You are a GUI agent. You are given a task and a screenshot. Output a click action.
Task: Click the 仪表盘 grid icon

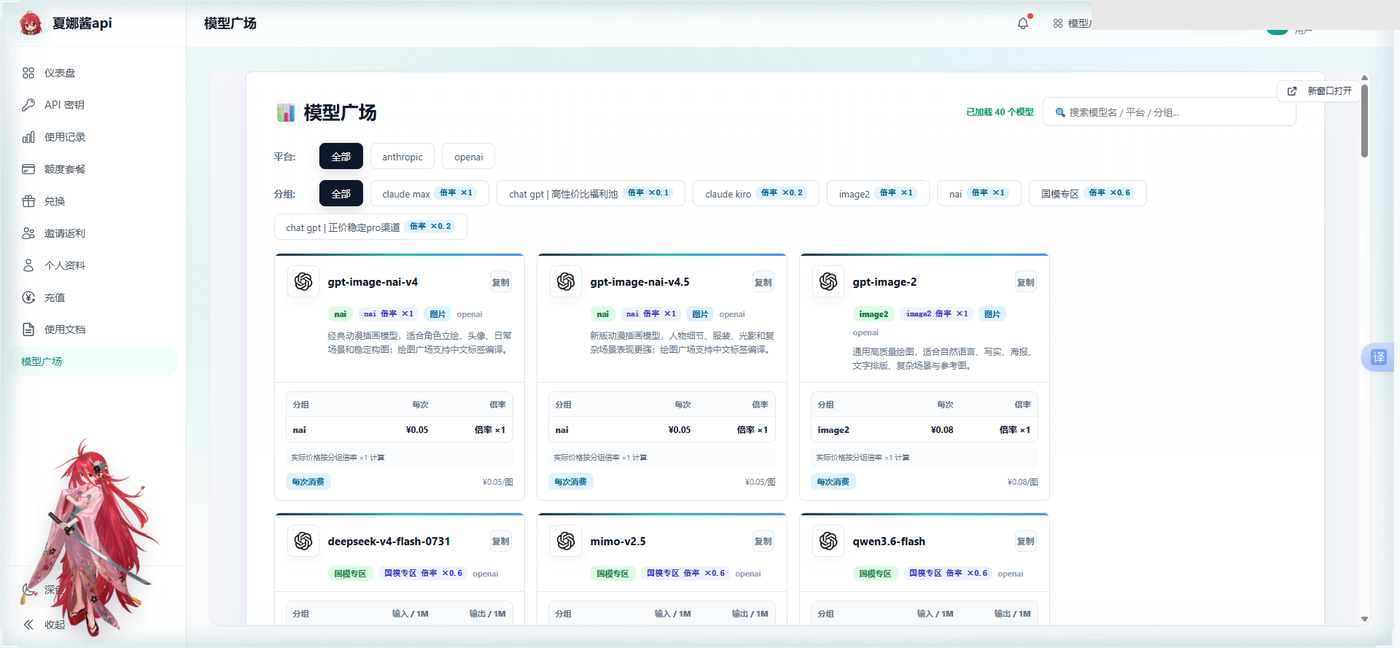(29, 73)
